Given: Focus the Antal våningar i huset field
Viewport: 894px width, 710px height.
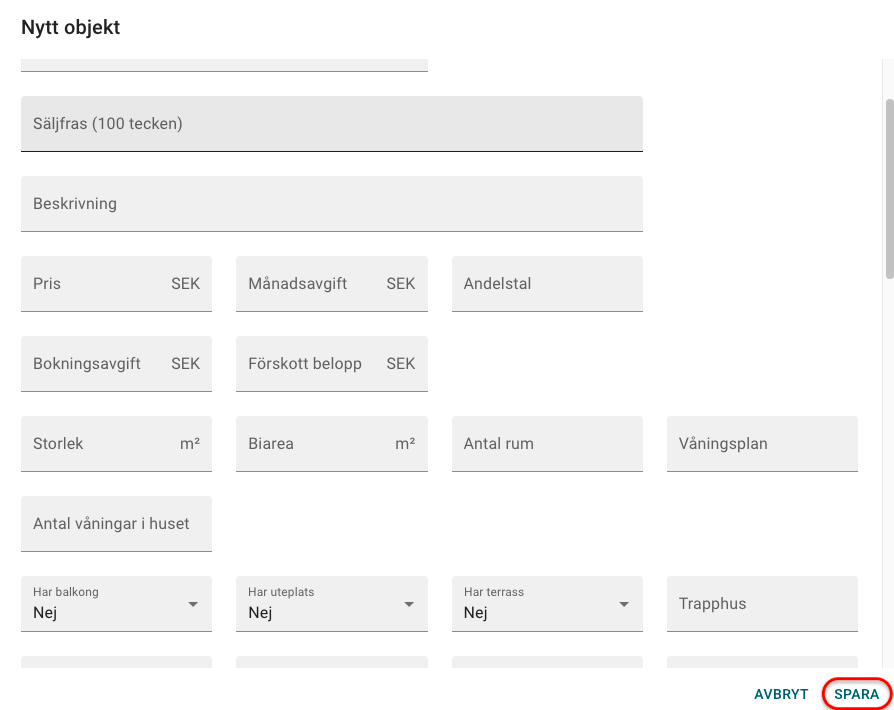Looking at the screenshot, I should tap(116, 524).
